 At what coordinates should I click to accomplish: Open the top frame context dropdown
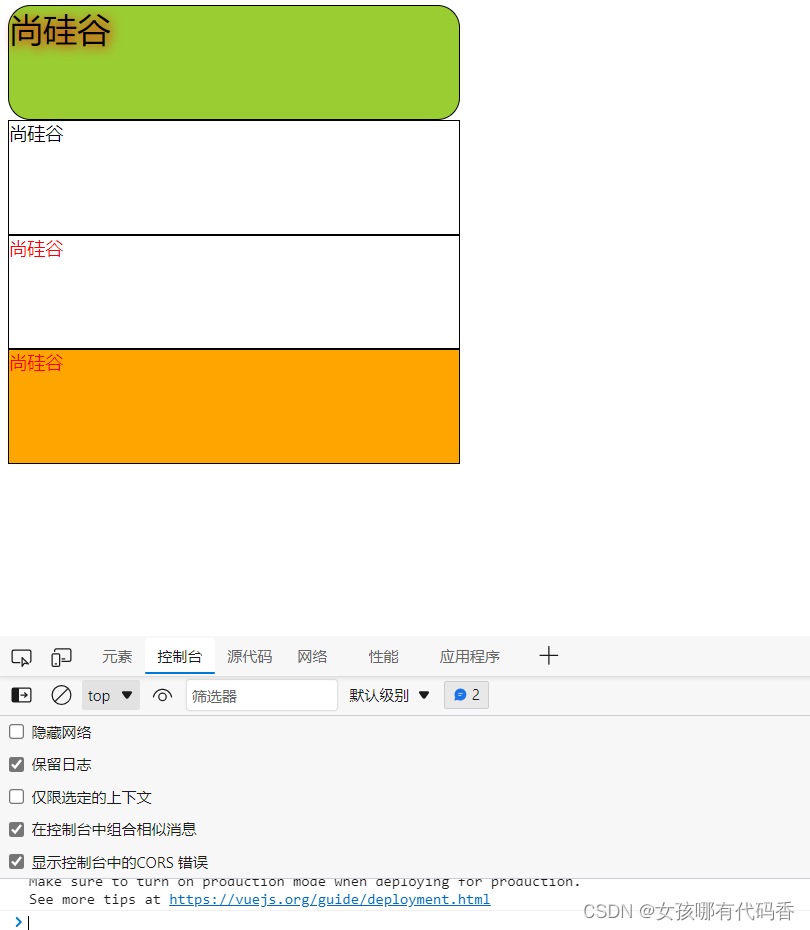tap(110, 695)
